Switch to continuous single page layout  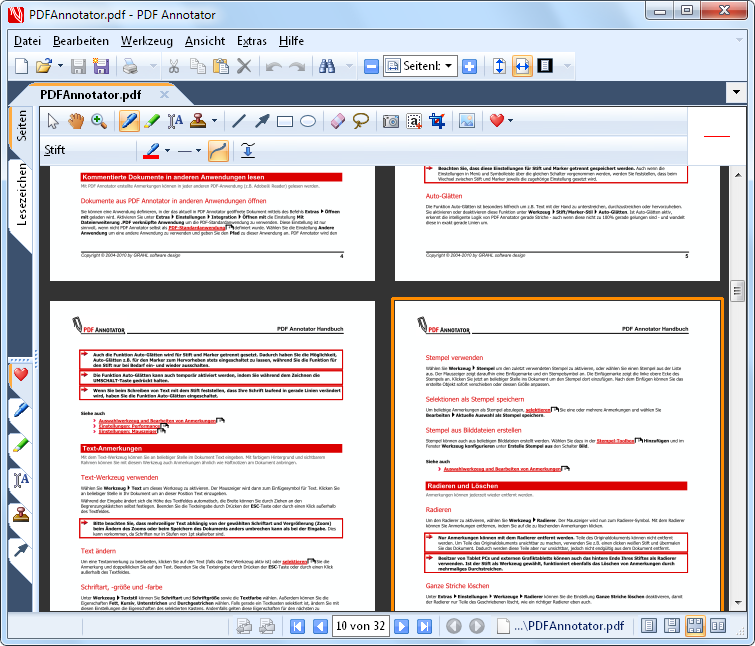672,626
